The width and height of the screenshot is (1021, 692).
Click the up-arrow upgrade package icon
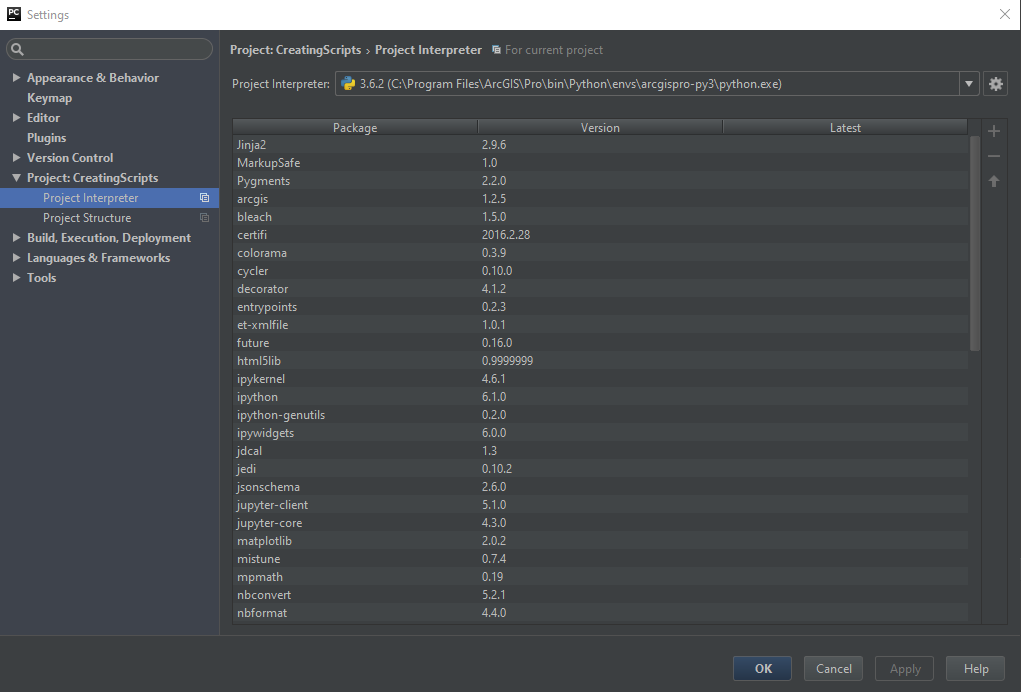pyautogui.click(x=994, y=181)
